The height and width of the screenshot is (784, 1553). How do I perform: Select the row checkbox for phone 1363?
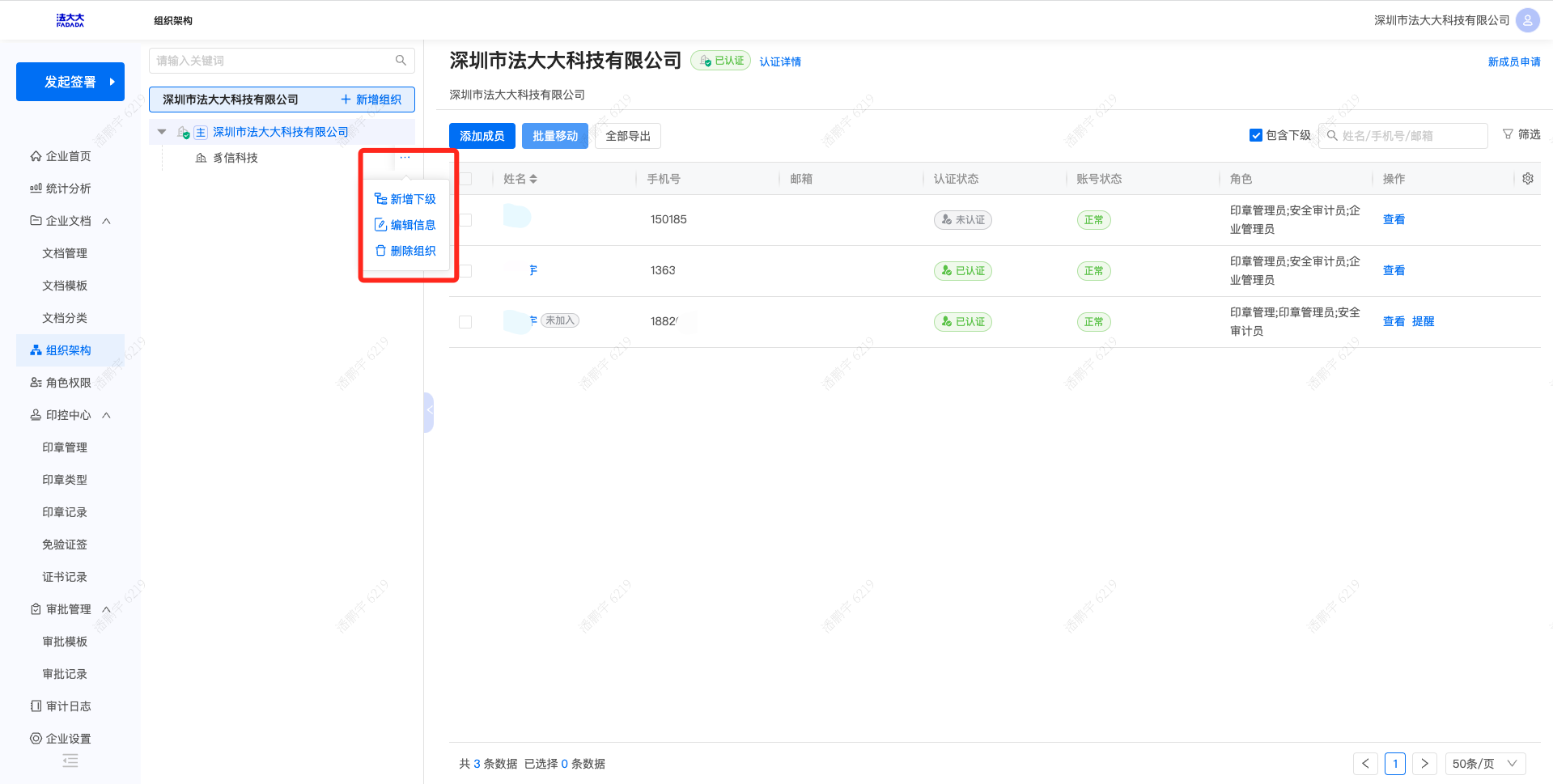[x=465, y=271]
